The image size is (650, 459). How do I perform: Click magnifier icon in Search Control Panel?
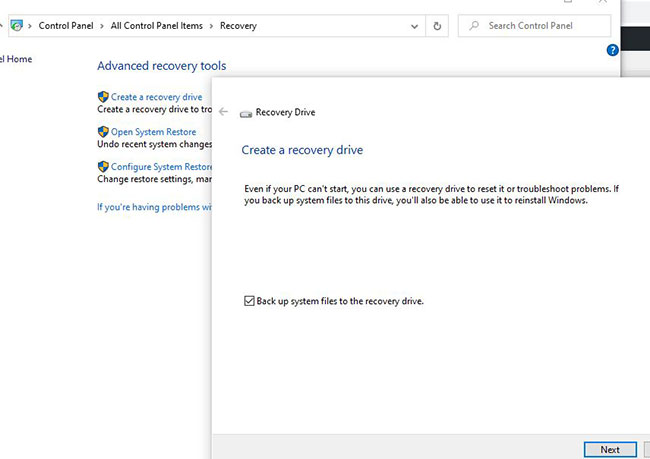click(474, 26)
